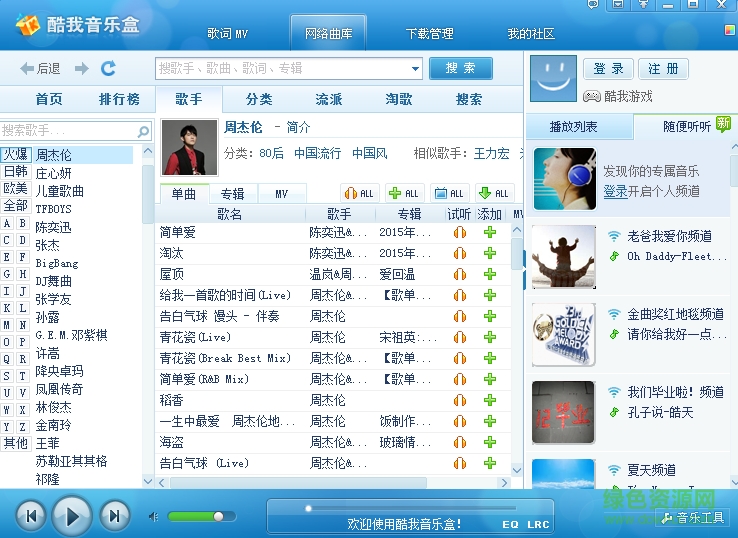This screenshot has height=538, width=738.
Task: Click the refresh icon beside the forward arrow
Action: (x=108, y=68)
